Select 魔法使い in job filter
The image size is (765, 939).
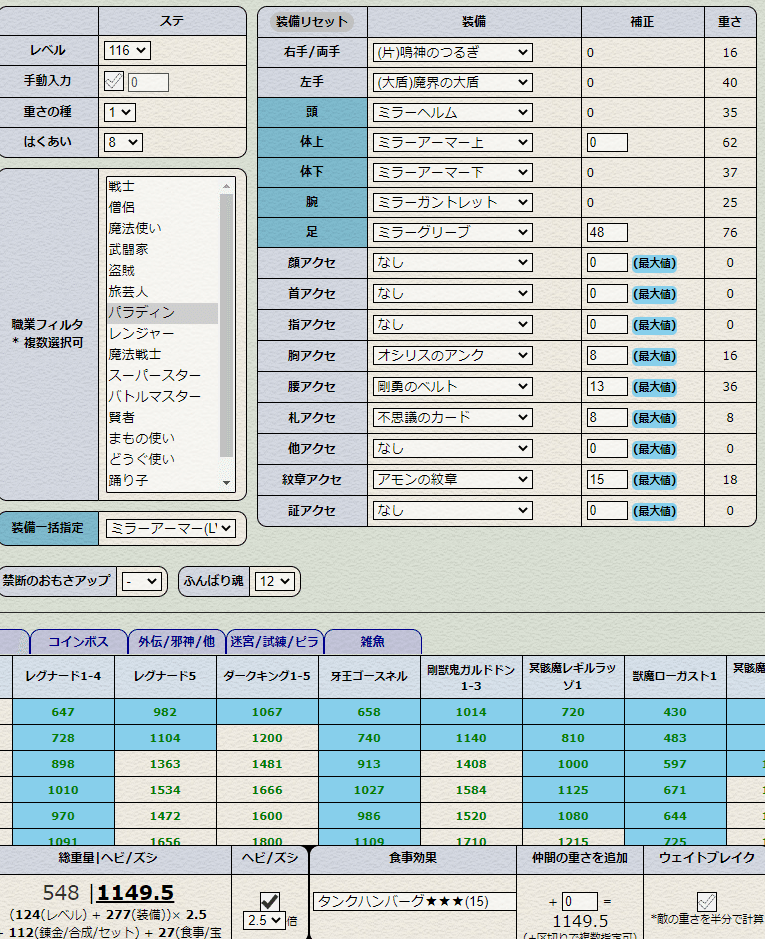click(x=162, y=228)
